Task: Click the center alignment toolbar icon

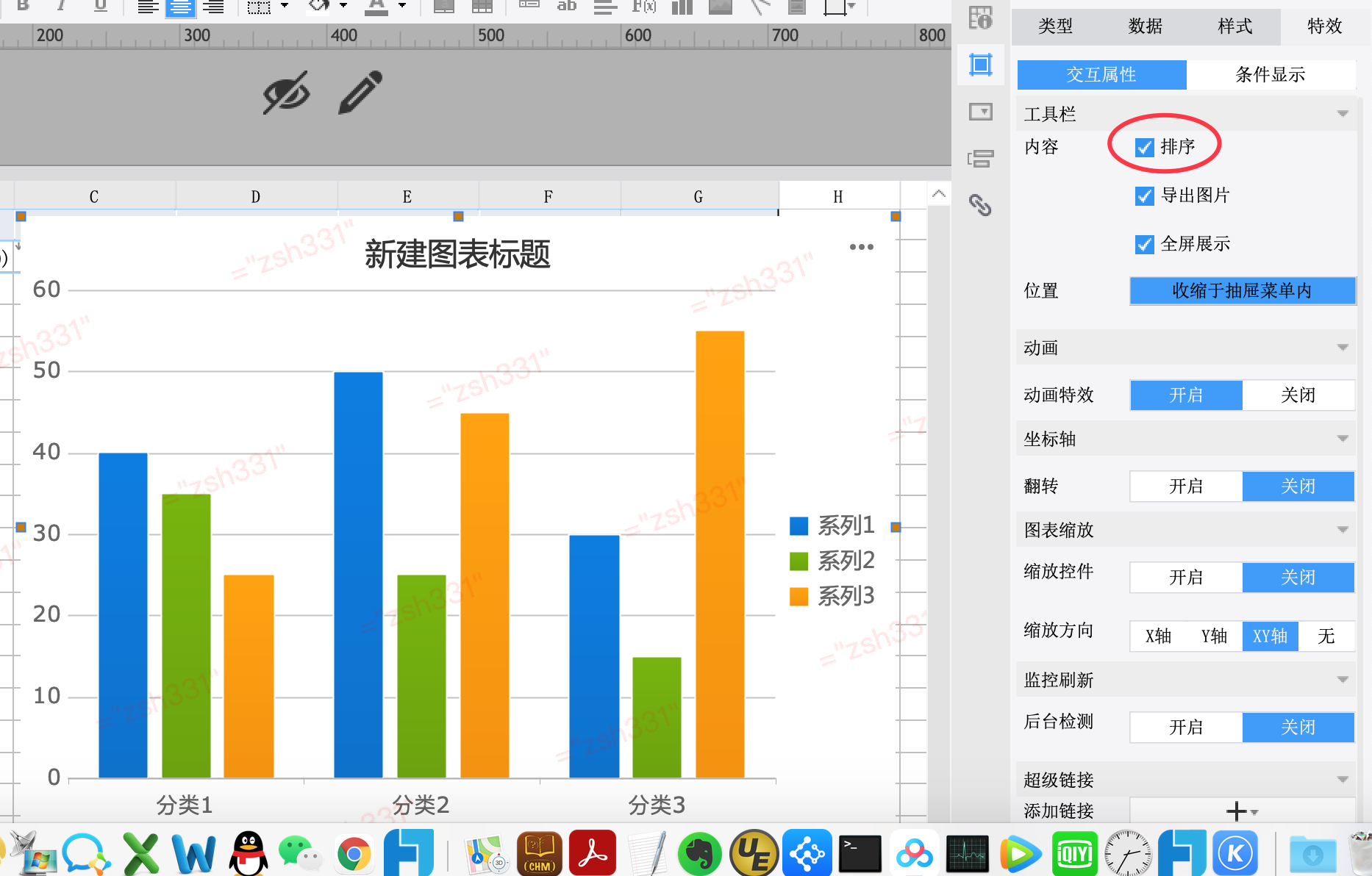Action: pos(180,7)
